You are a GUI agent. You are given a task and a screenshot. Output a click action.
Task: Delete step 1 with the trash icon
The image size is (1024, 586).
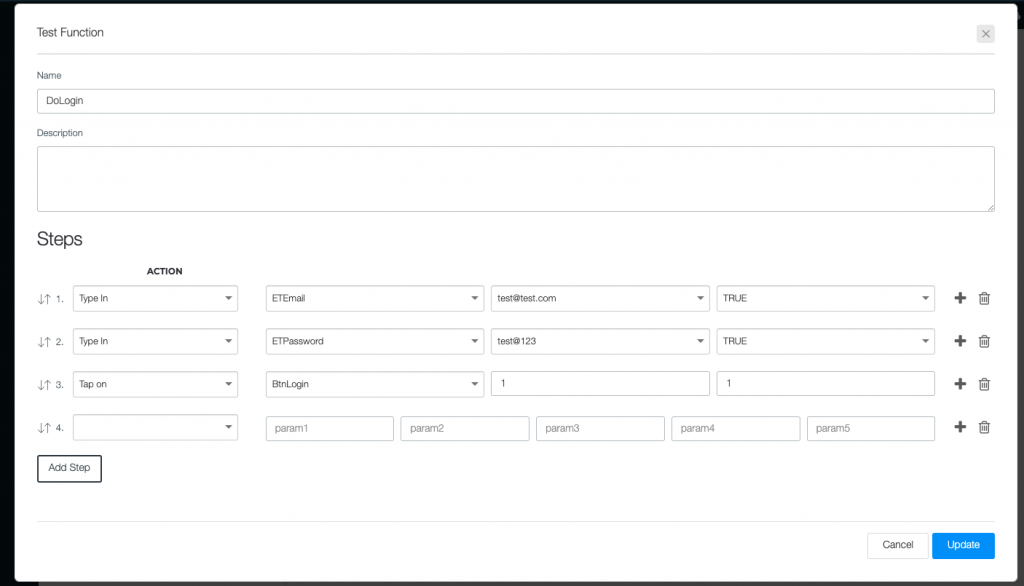point(984,299)
